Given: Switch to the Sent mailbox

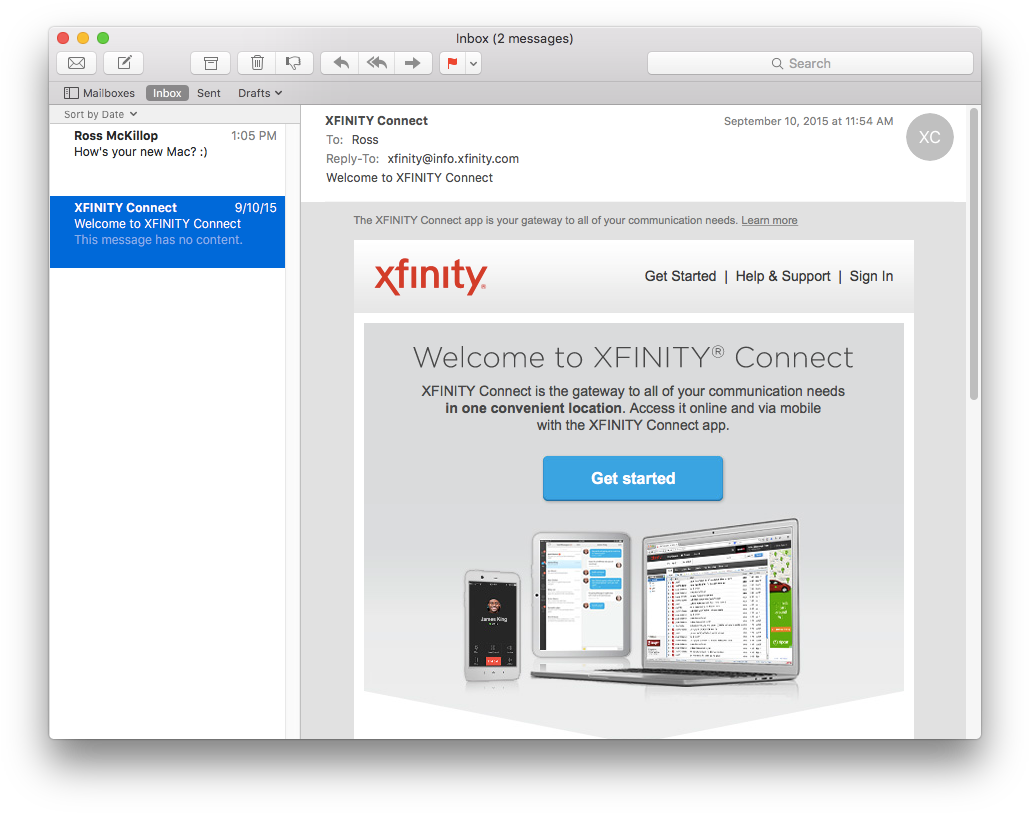Looking at the screenshot, I should [x=208, y=92].
